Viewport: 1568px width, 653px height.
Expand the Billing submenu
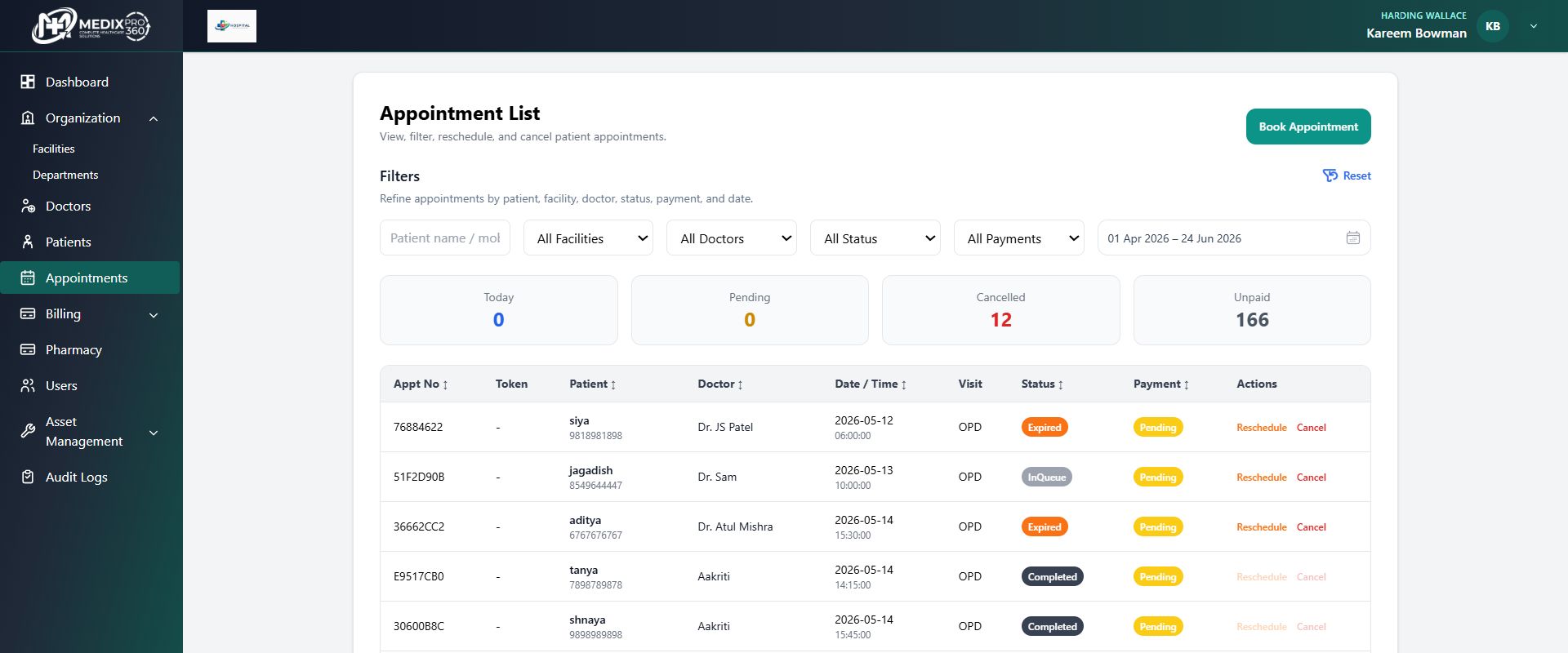point(154,314)
